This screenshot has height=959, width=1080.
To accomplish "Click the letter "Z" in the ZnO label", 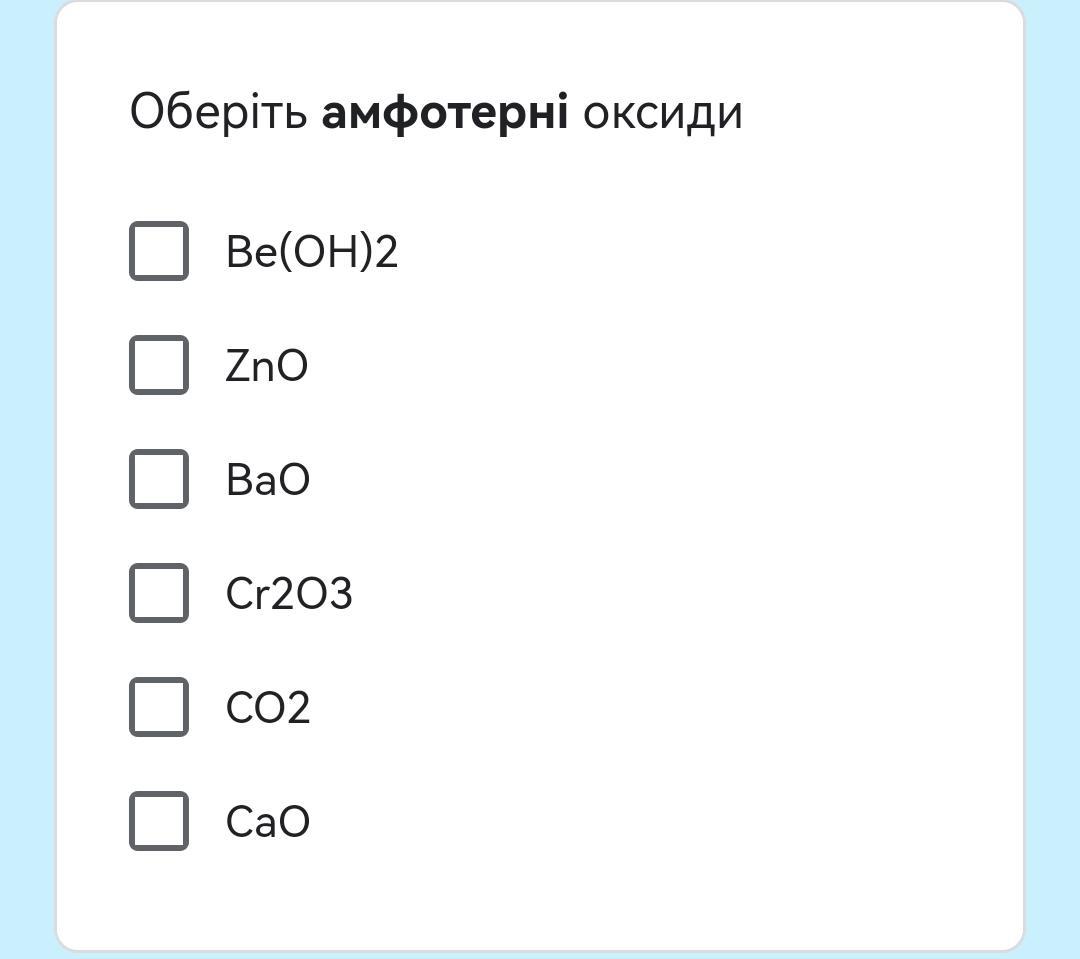I will pyautogui.click(x=237, y=366).
